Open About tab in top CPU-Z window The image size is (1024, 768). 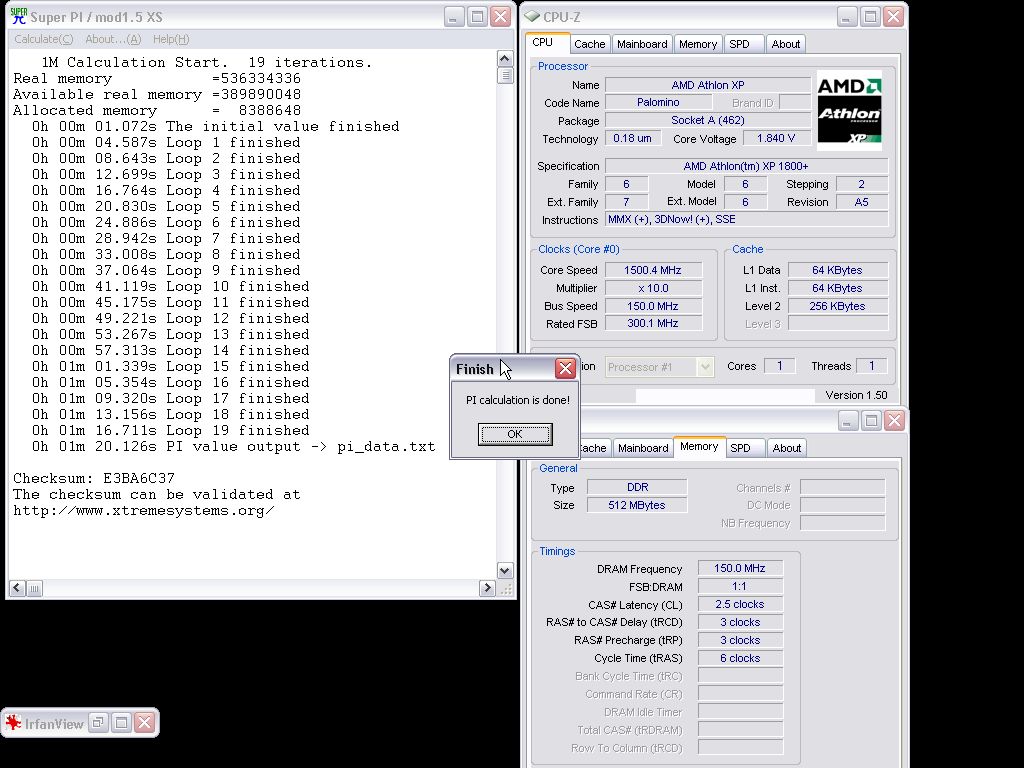click(x=786, y=44)
